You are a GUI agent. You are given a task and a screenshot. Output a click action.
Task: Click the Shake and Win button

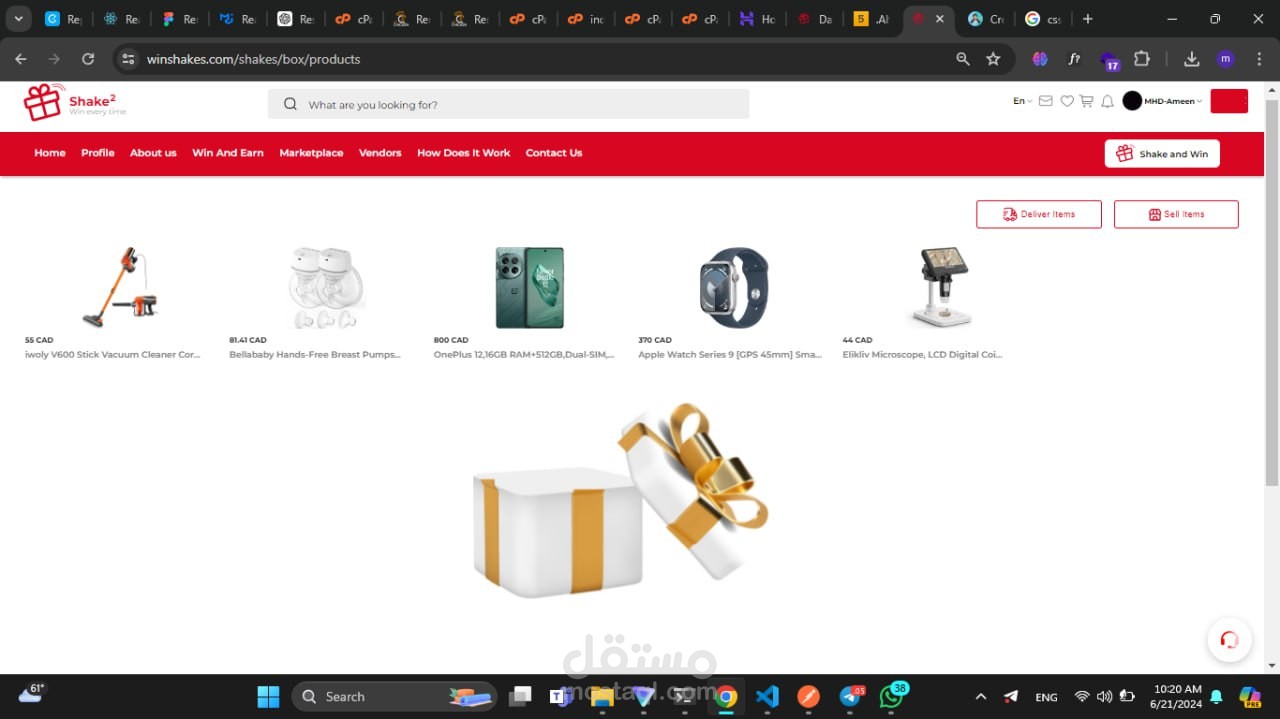click(1162, 153)
